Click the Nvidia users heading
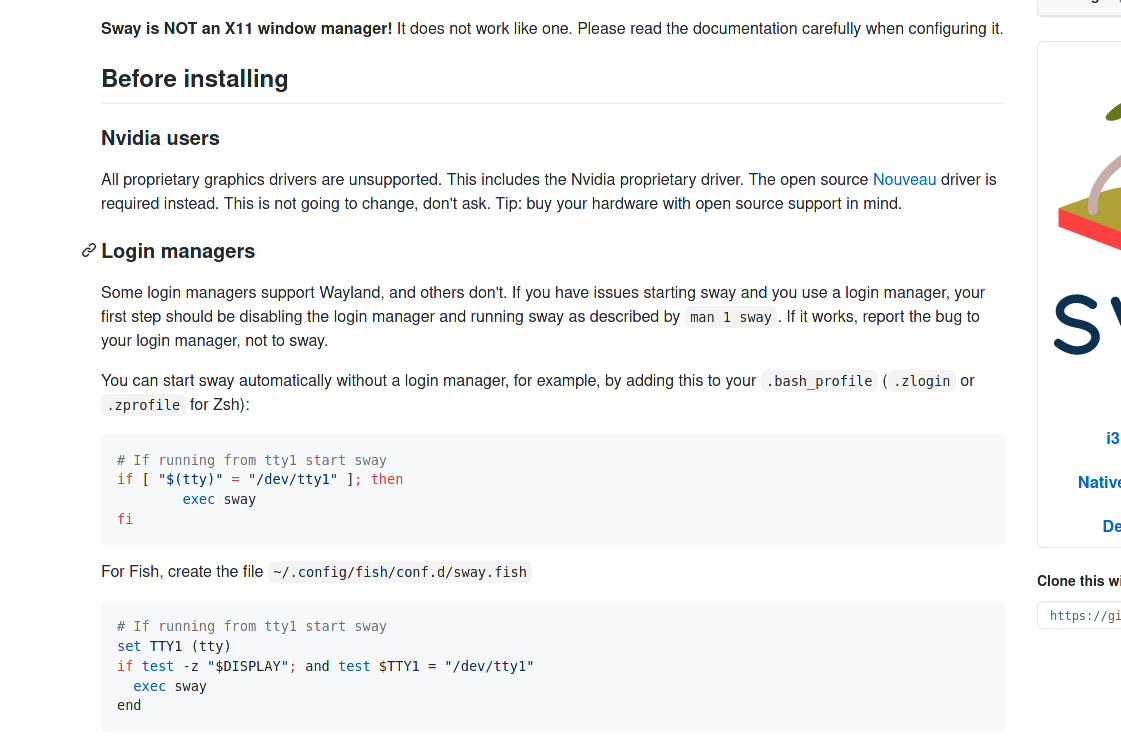Viewport: 1121px width, 750px height. pos(160,138)
